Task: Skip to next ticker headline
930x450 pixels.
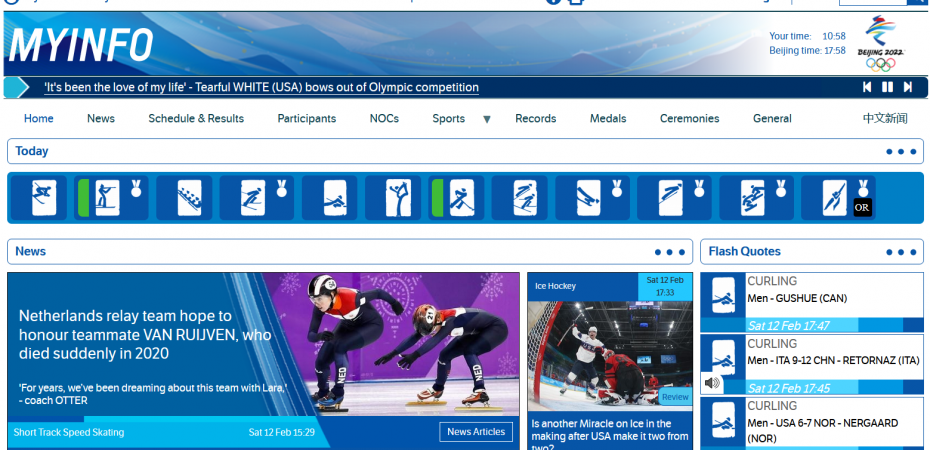Action: (x=907, y=87)
